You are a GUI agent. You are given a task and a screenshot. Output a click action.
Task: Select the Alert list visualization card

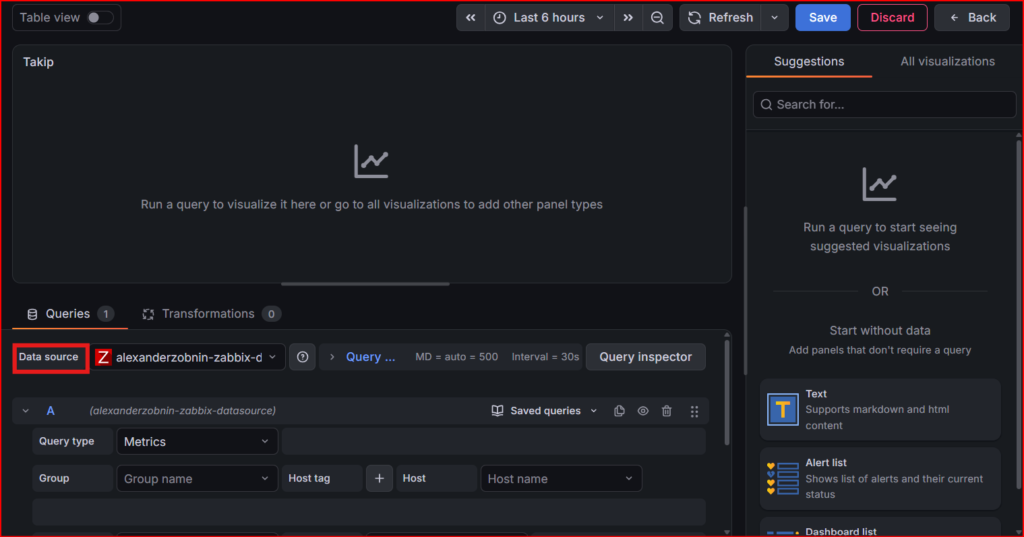click(x=880, y=479)
